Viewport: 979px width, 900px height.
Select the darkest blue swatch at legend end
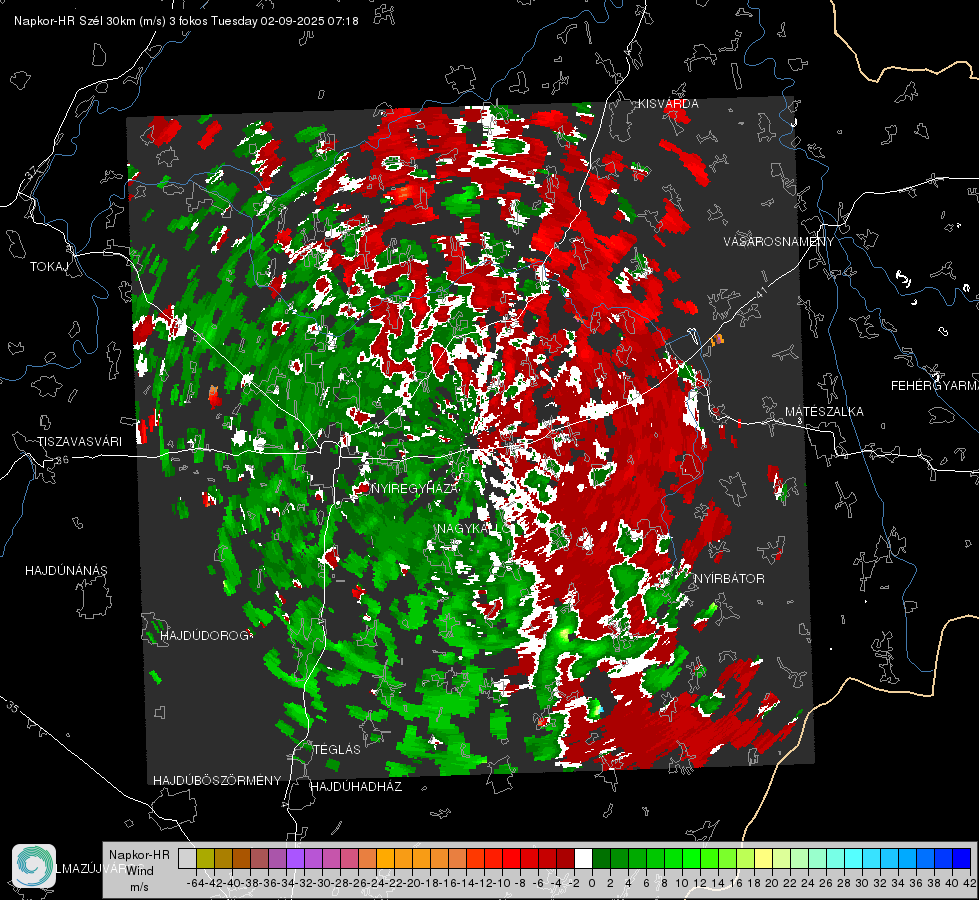click(x=962, y=858)
